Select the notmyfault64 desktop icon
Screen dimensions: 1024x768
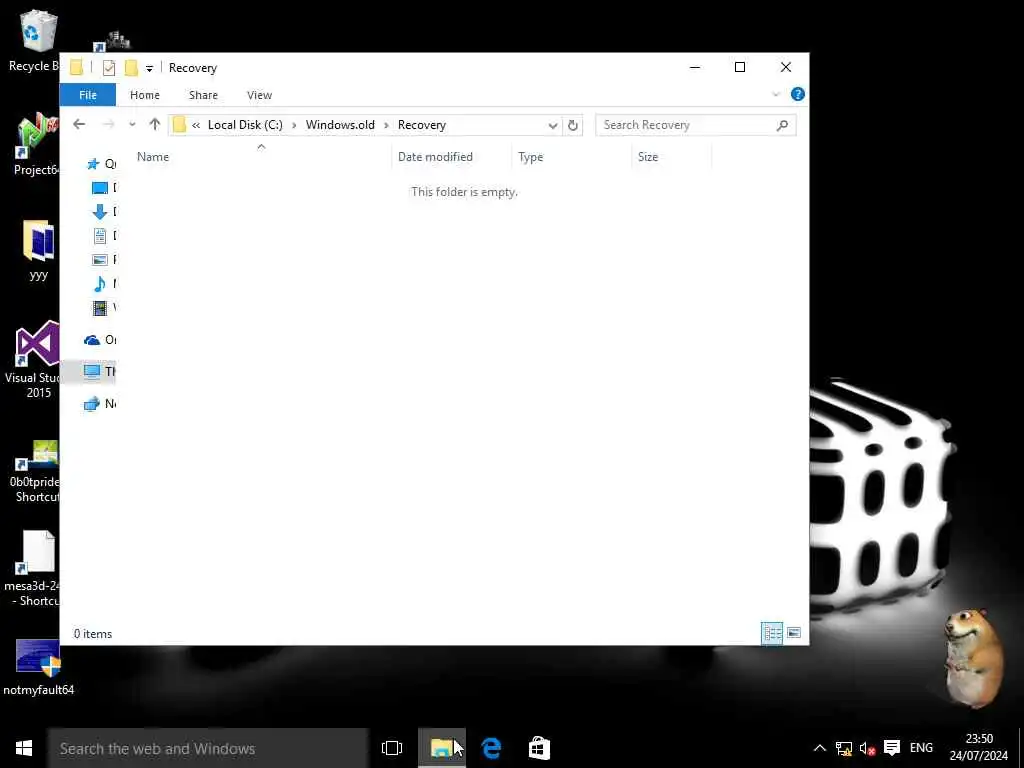point(39,667)
